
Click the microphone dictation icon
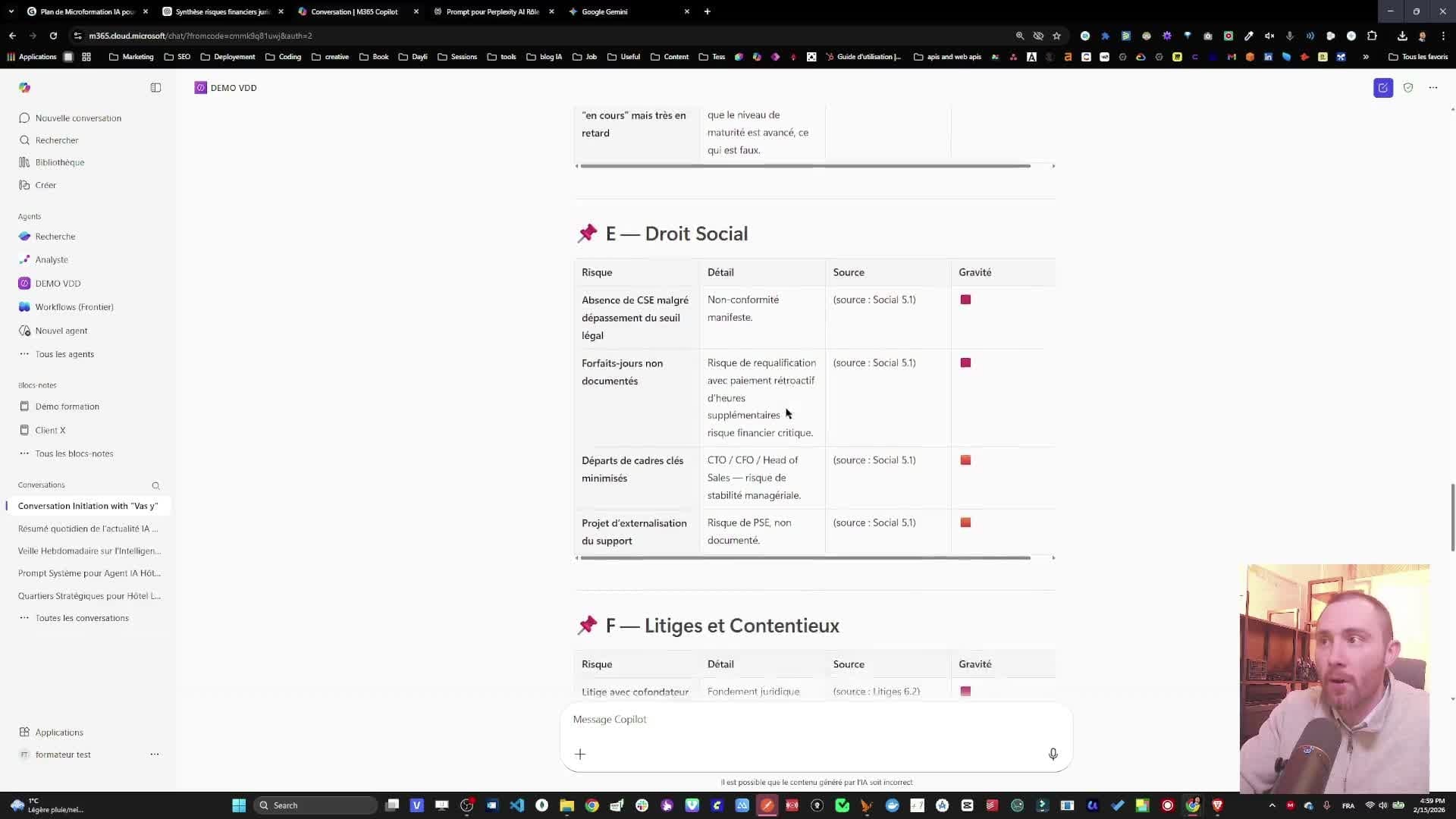(1053, 754)
